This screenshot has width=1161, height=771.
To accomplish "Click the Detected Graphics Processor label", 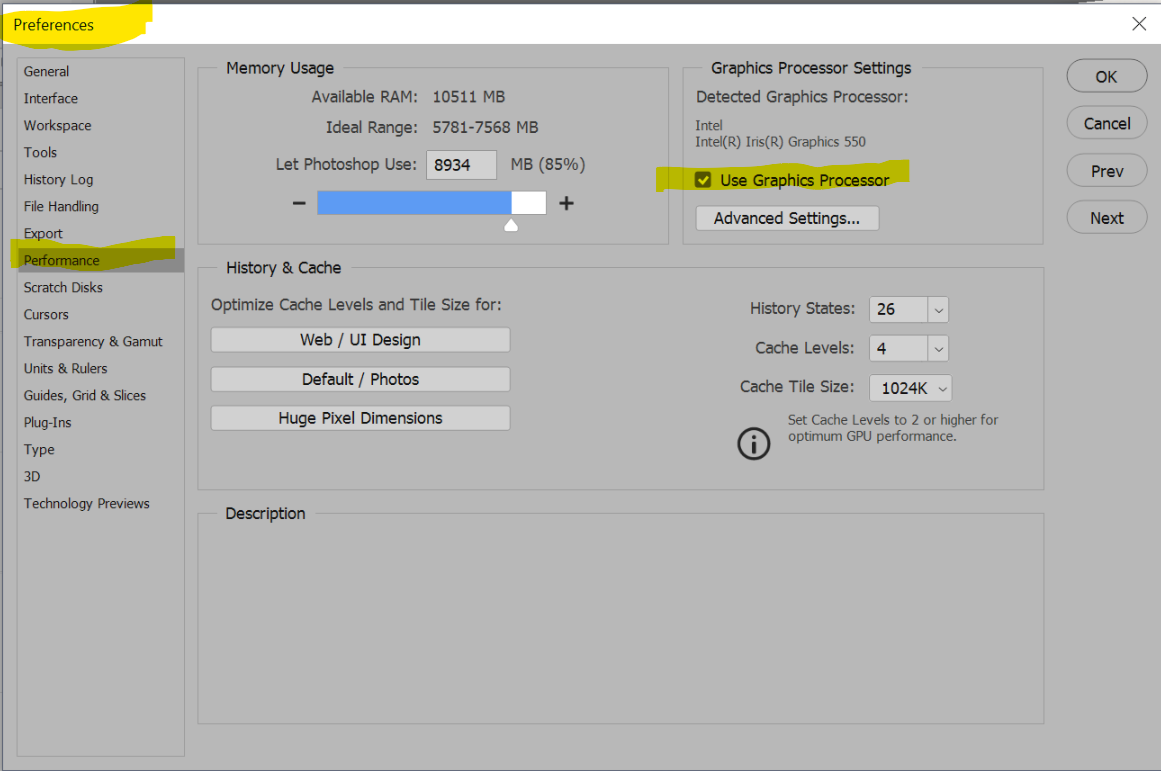I will [x=802, y=97].
